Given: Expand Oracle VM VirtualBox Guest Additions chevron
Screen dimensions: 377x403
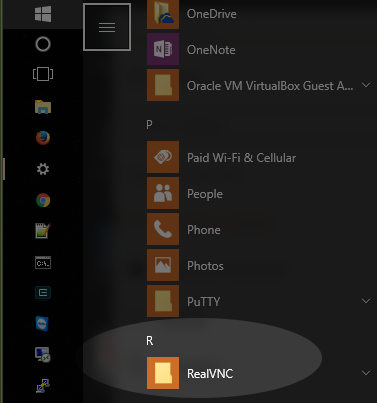Looking at the screenshot, I should point(366,85).
